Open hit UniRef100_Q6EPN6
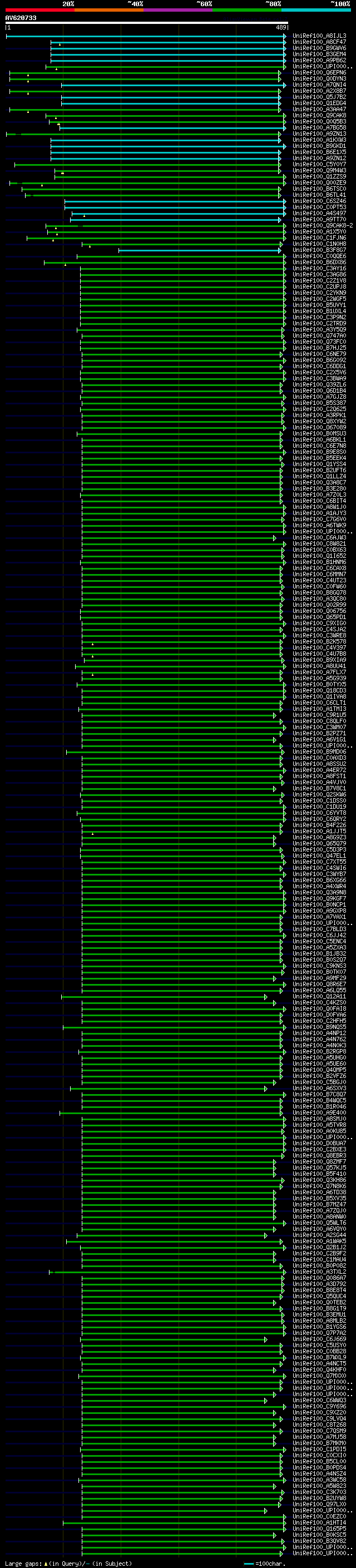The width and height of the screenshot is (356, 1568). point(319,72)
